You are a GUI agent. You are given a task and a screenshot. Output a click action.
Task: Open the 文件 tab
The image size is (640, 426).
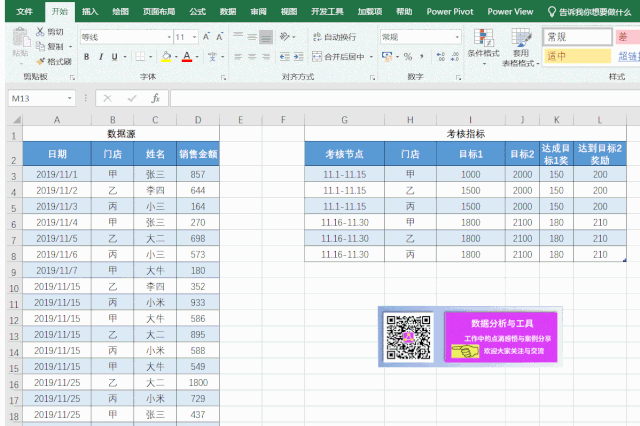coord(24,12)
